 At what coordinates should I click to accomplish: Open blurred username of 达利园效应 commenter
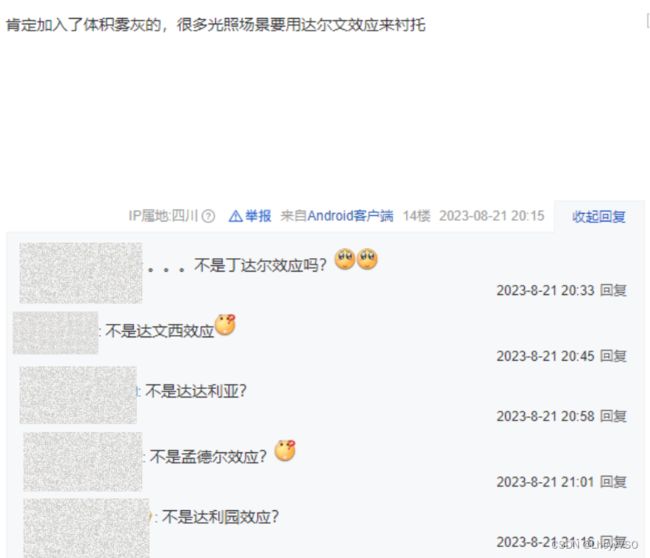(x=86, y=528)
